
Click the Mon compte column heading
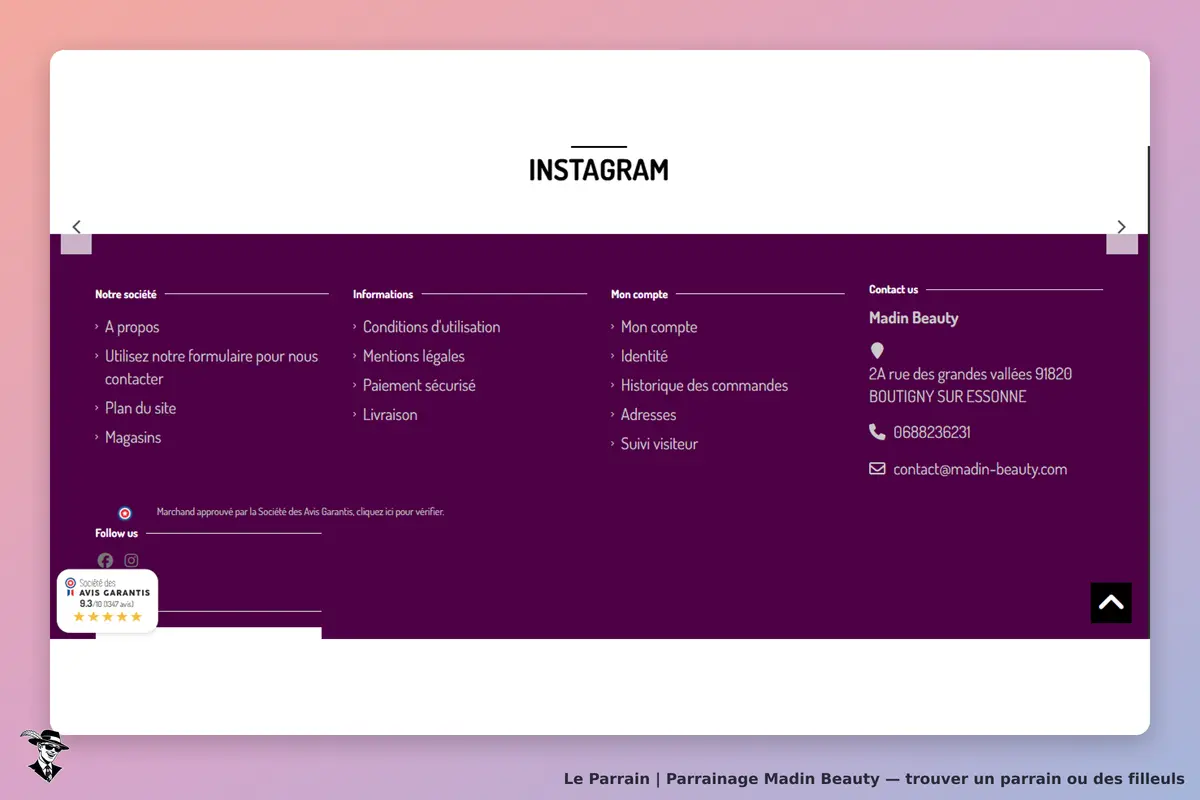click(639, 294)
